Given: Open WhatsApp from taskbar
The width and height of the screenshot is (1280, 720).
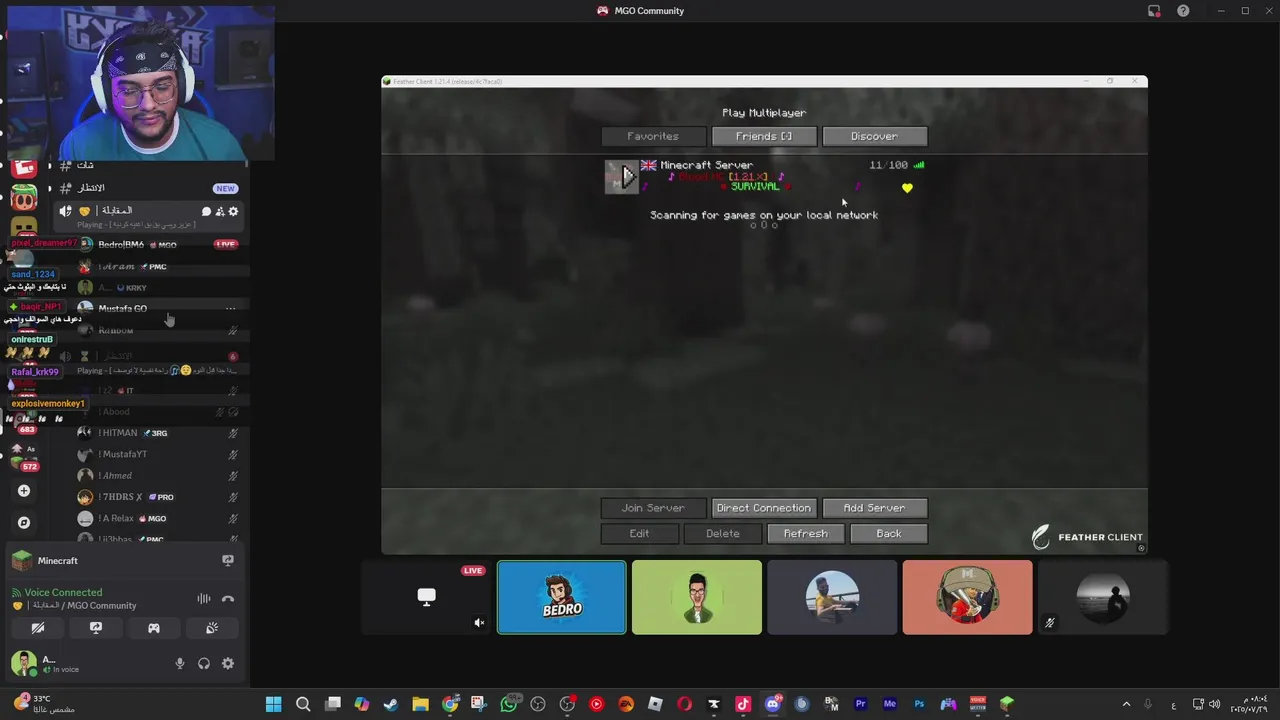Looking at the screenshot, I should click(x=508, y=704).
